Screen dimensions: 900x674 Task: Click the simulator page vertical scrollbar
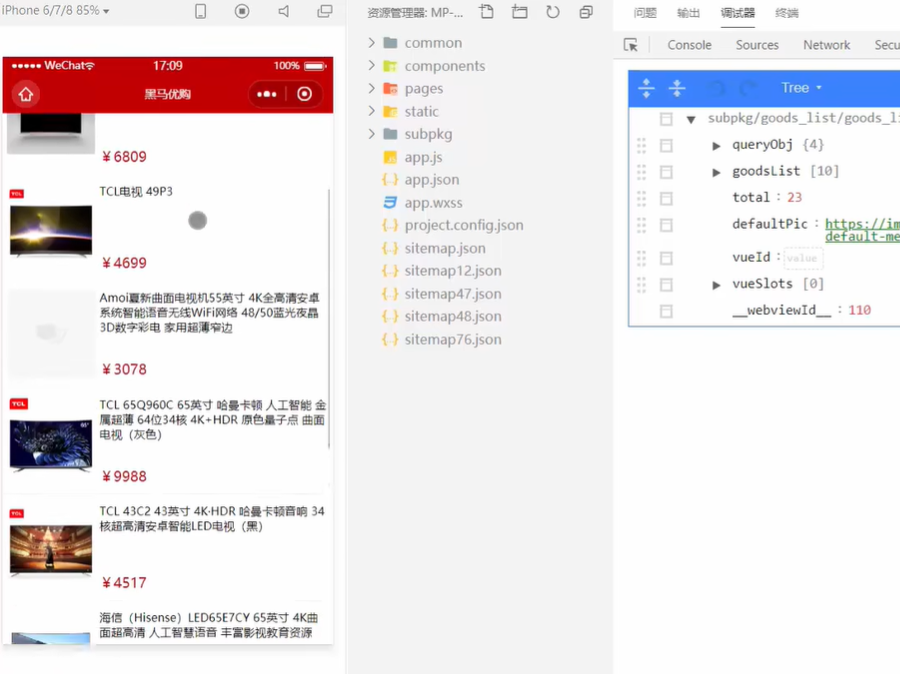pyautogui.click(x=329, y=319)
